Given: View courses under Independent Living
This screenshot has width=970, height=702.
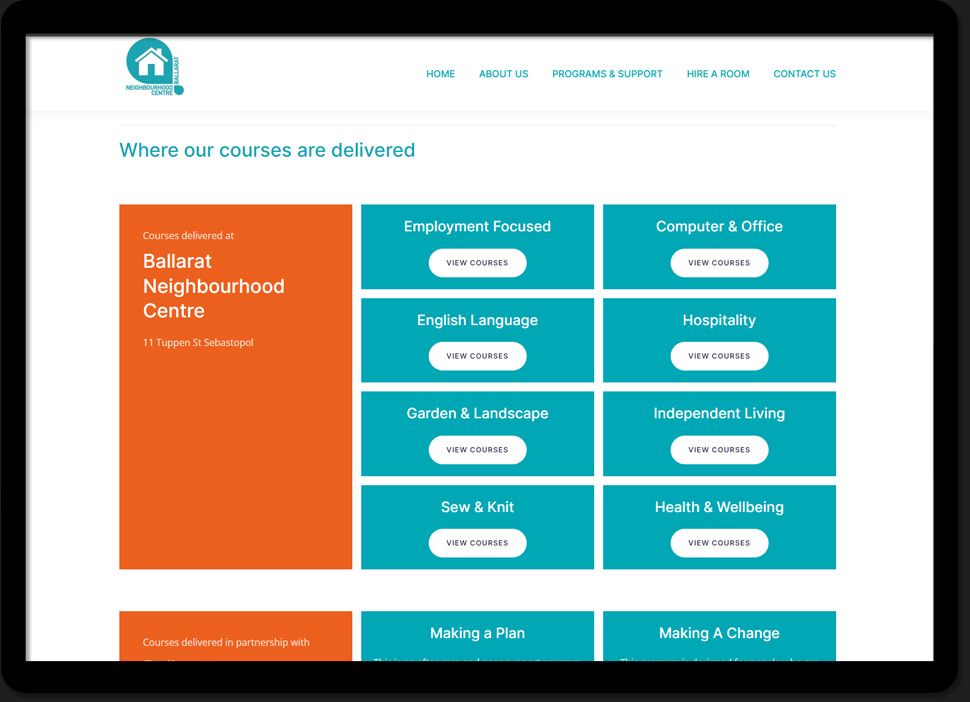Looking at the screenshot, I should [x=719, y=450].
